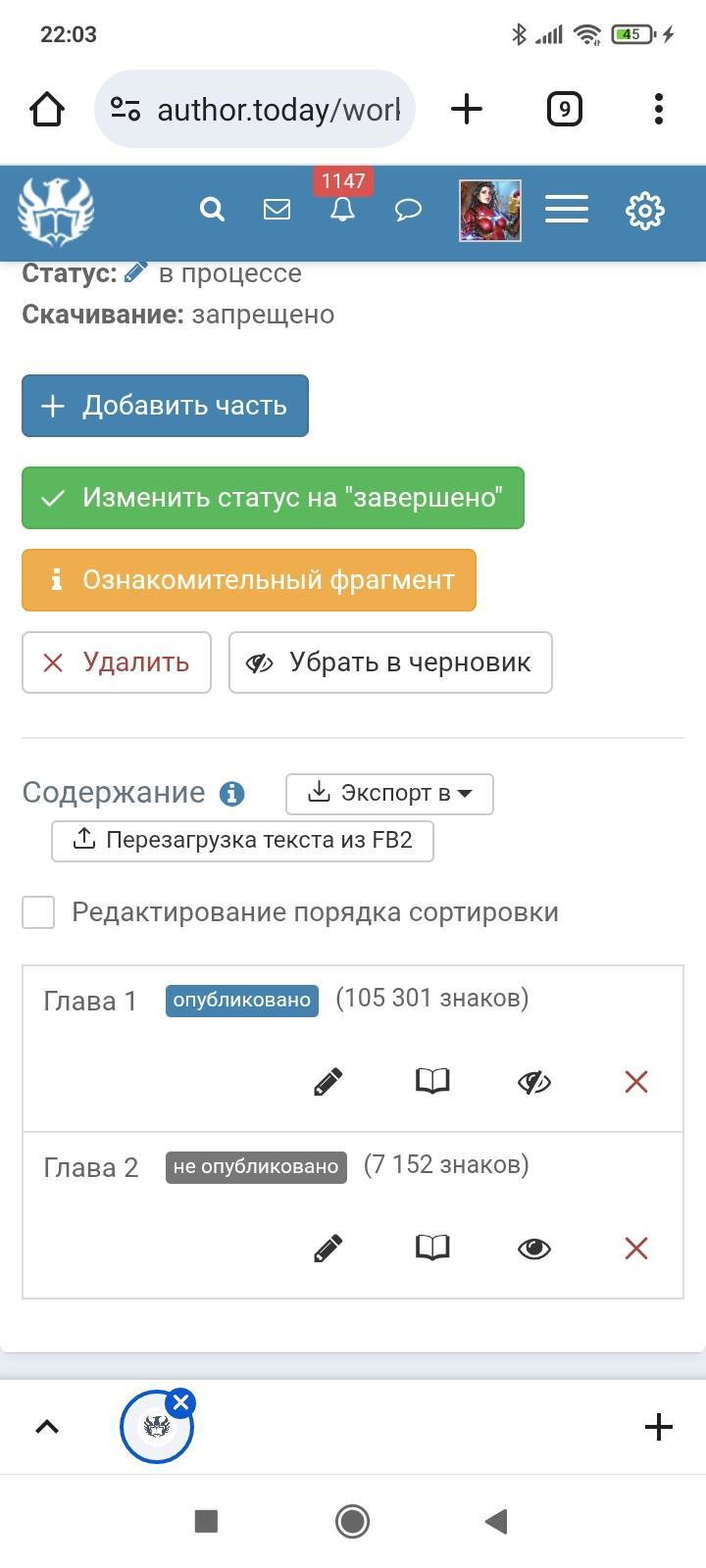This screenshot has width=706, height=1568.
Task: Click the info icon beside Содержание
Action: pyautogui.click(x=232, y=794)
